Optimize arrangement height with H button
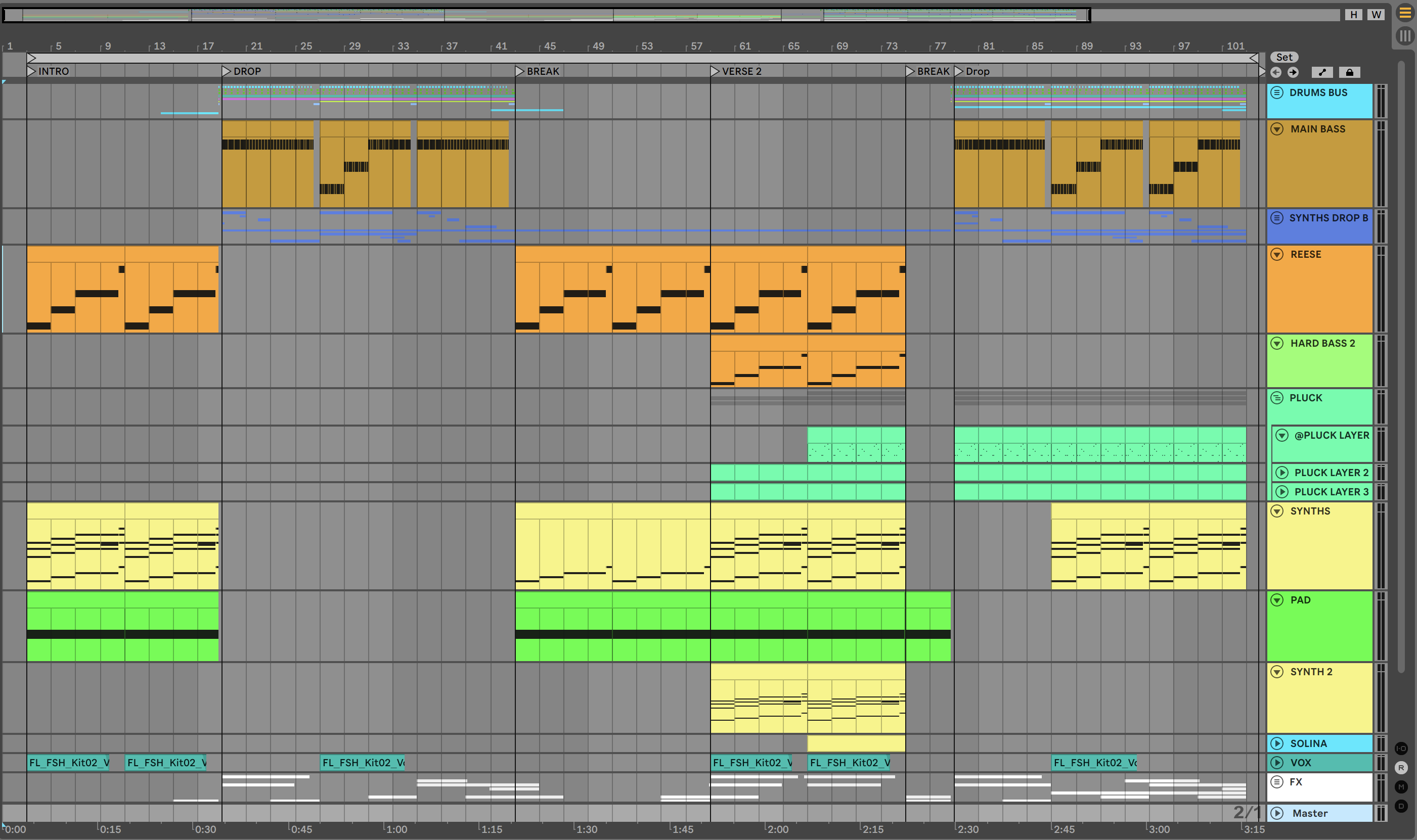The height and width of the screenshot is (840, 1417). tap(1354, 15)
